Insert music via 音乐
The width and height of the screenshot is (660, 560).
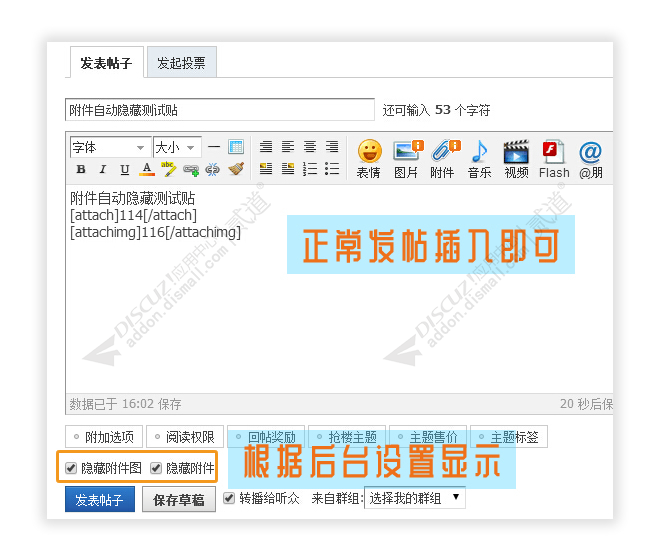pos(479,159)
